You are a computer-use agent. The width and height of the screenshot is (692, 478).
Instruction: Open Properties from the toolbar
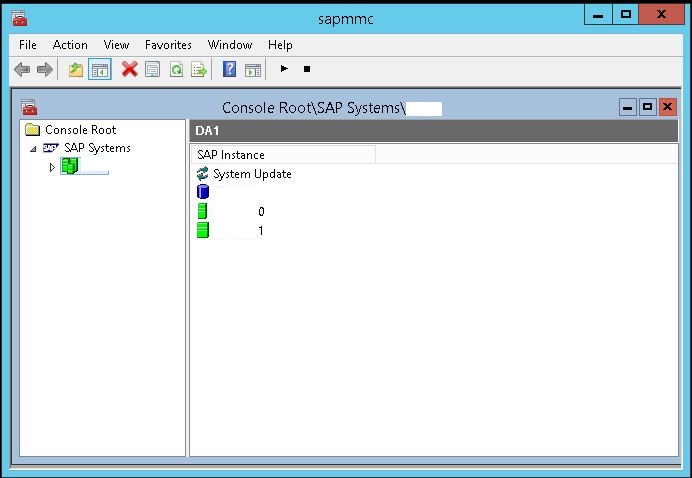153,69
